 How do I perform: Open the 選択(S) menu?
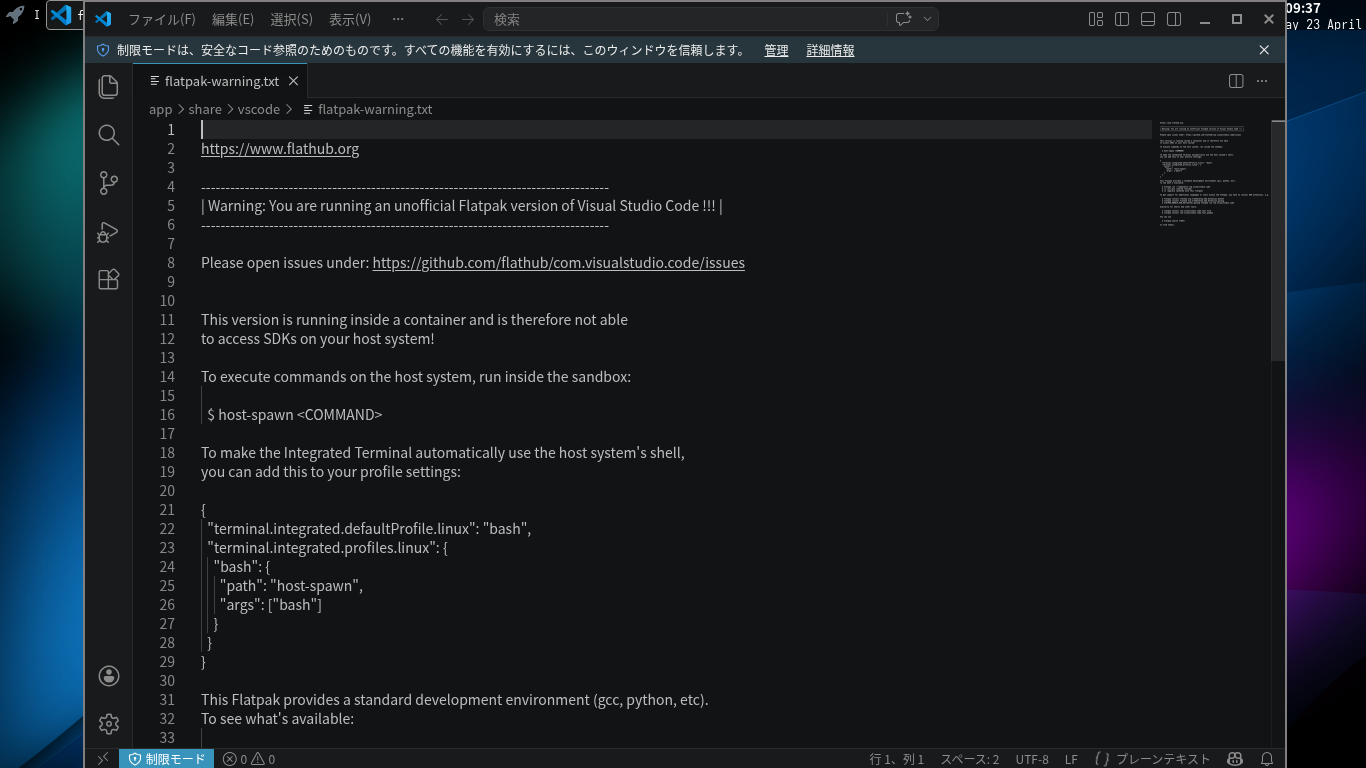point(292,19)
